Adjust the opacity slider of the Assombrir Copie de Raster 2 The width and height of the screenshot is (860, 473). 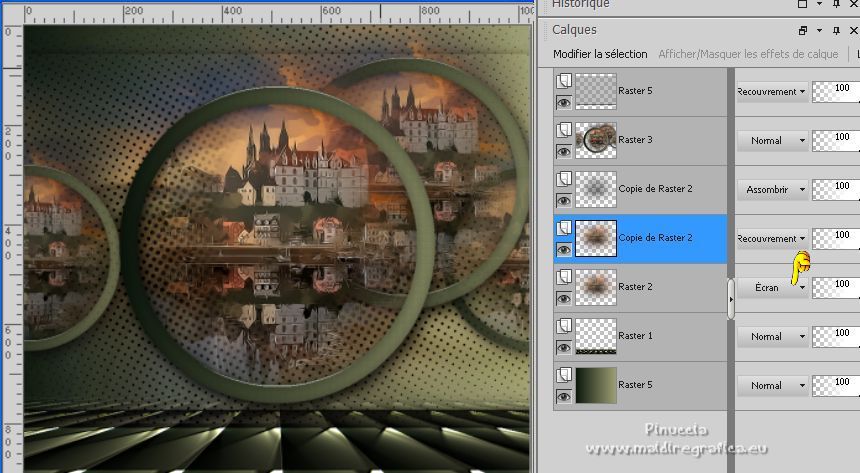[x=836, y=189]
